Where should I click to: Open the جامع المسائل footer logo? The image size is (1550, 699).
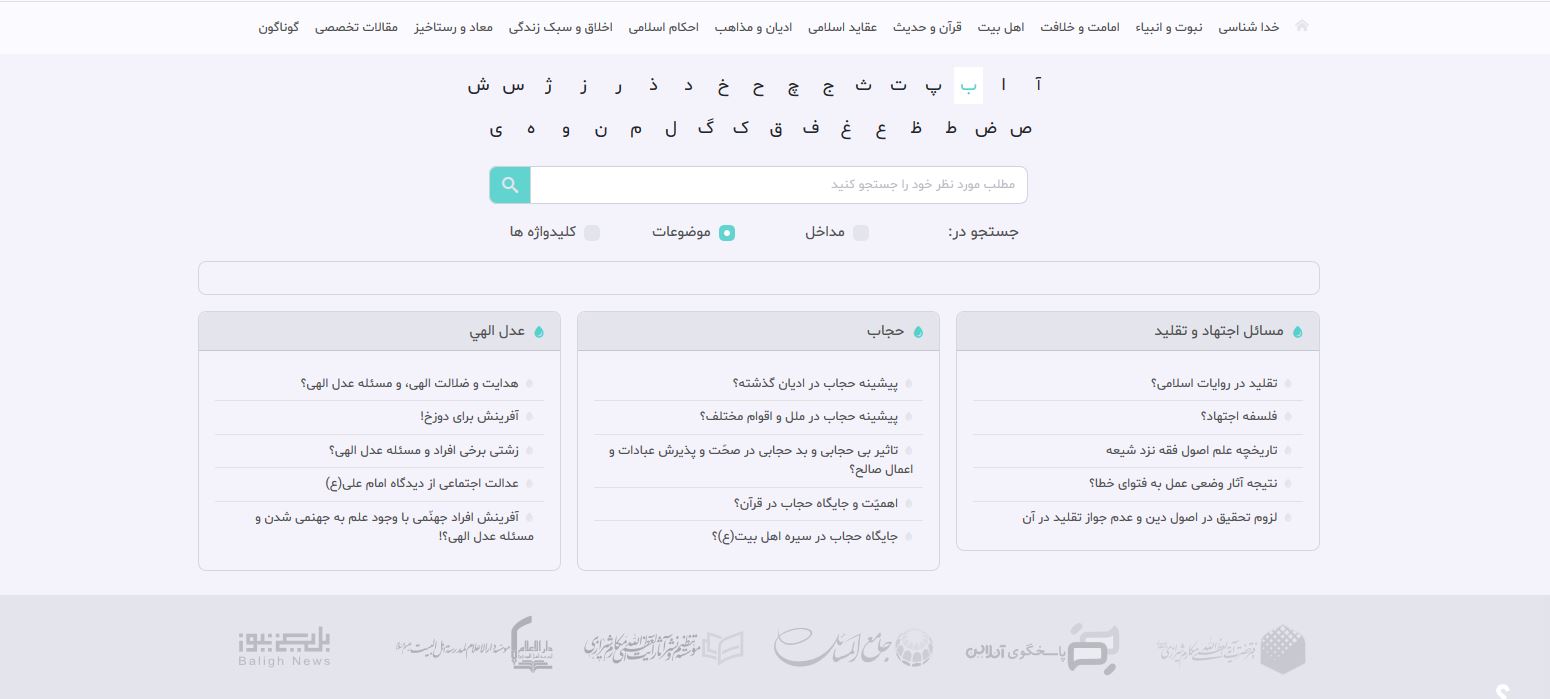(x=853, y=648)
